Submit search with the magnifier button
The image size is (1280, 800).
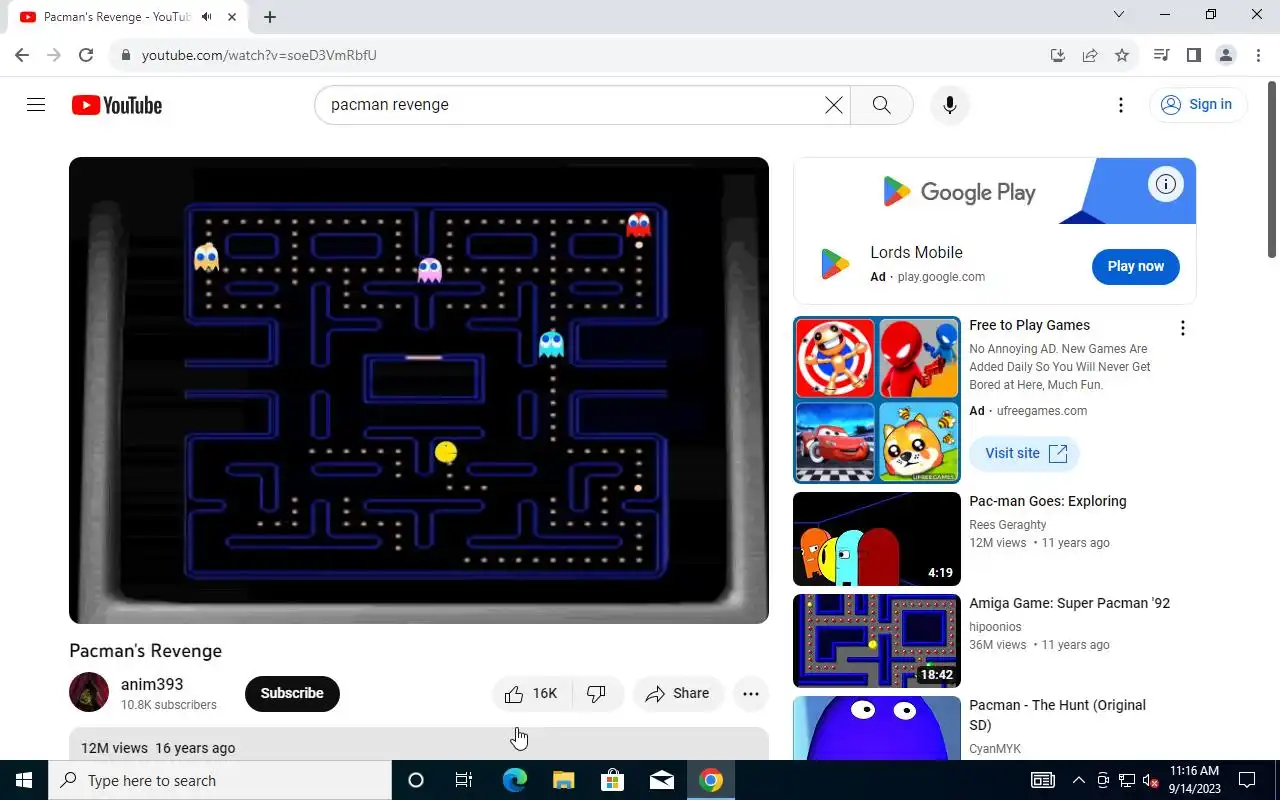[881, 105]
